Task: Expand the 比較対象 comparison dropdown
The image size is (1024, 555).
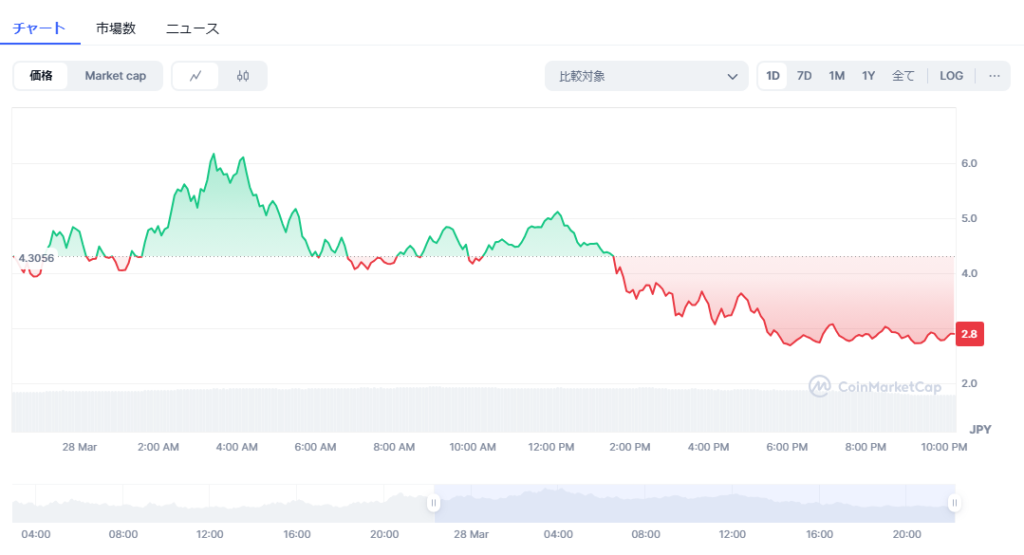Action: pyautogui.click(x=646, y=76)
